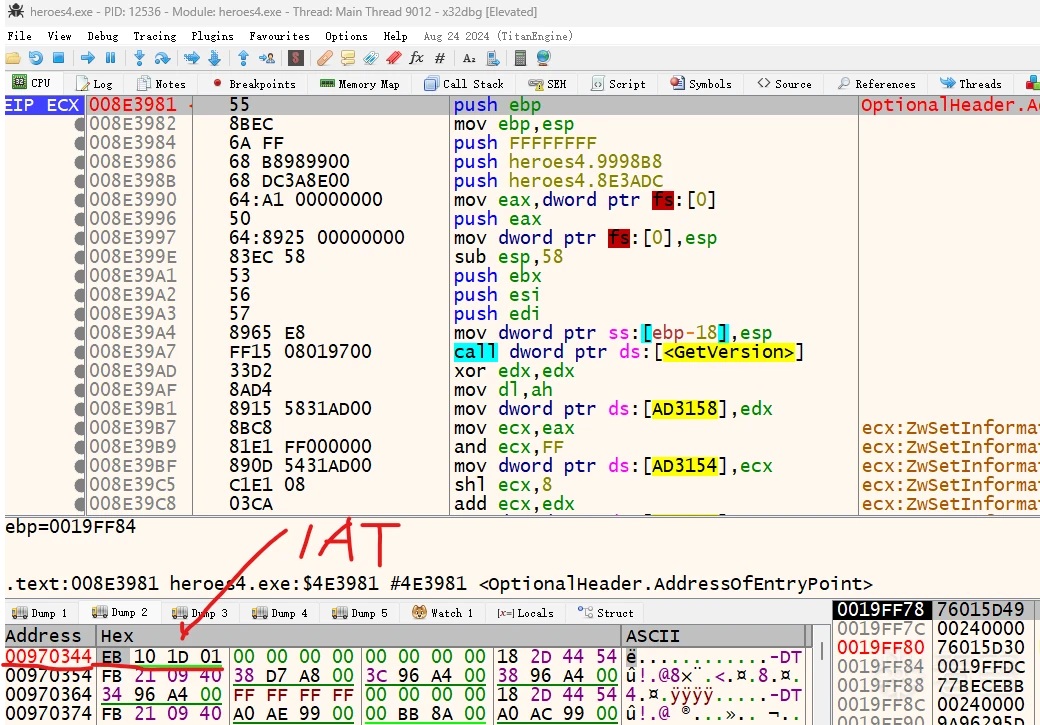This screenshot has width=1040, height=725.
Task: Pause execution with the pause icon
Action: click(111, 58)
